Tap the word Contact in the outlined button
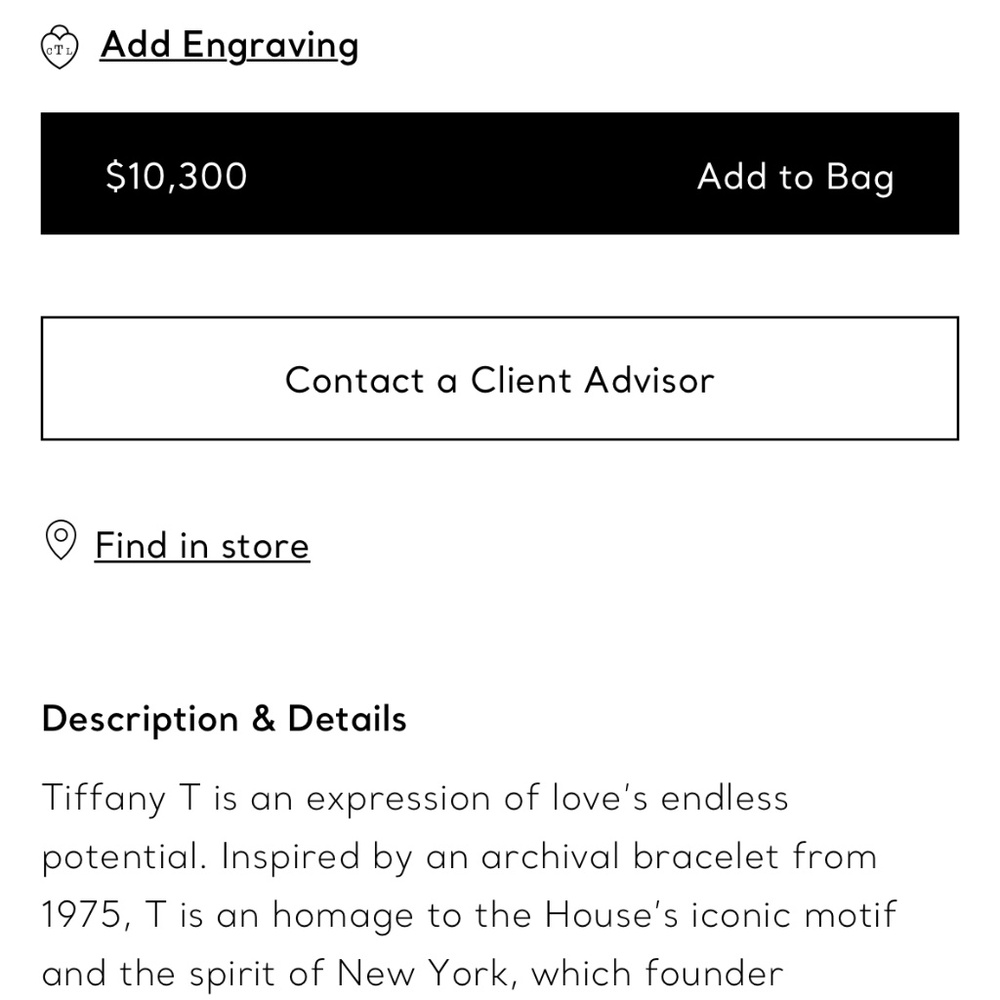The image size is (1000, 1000). click(x=355, y=381)
